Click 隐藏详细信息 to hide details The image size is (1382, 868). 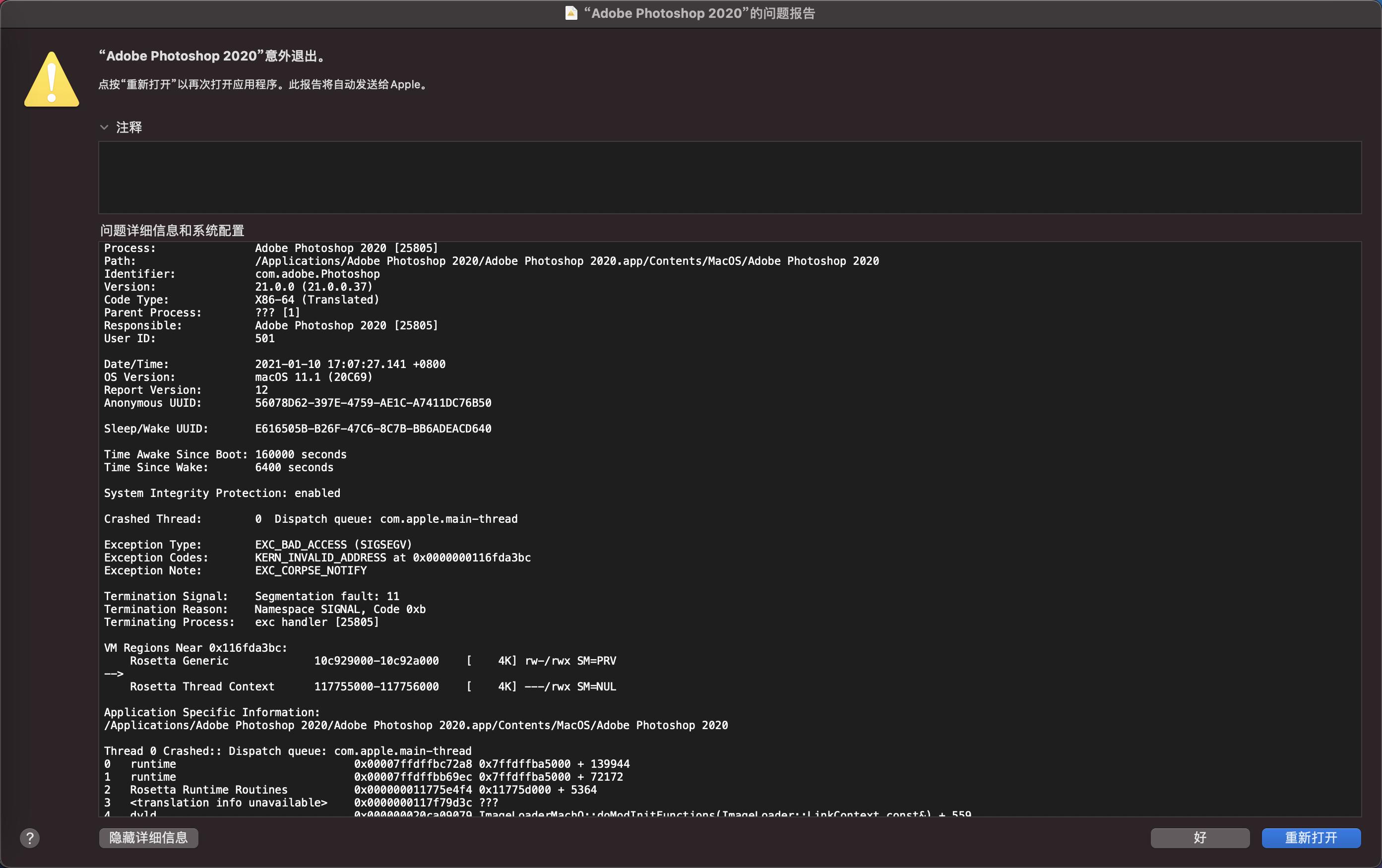(148, 838)
